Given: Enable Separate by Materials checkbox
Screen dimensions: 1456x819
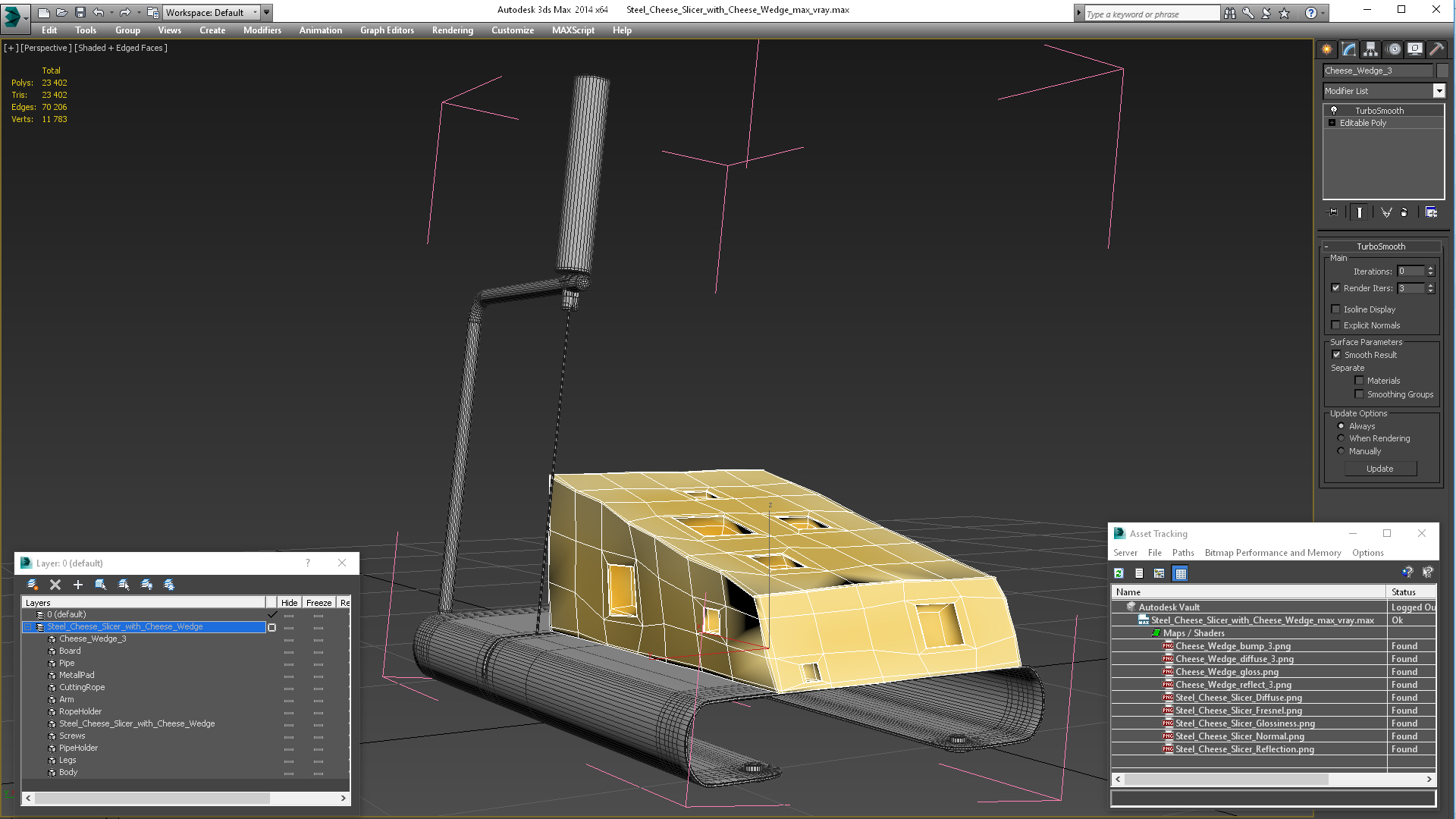Looking at the screenshot, I should pyautogui.click(x=1359, y=381).
